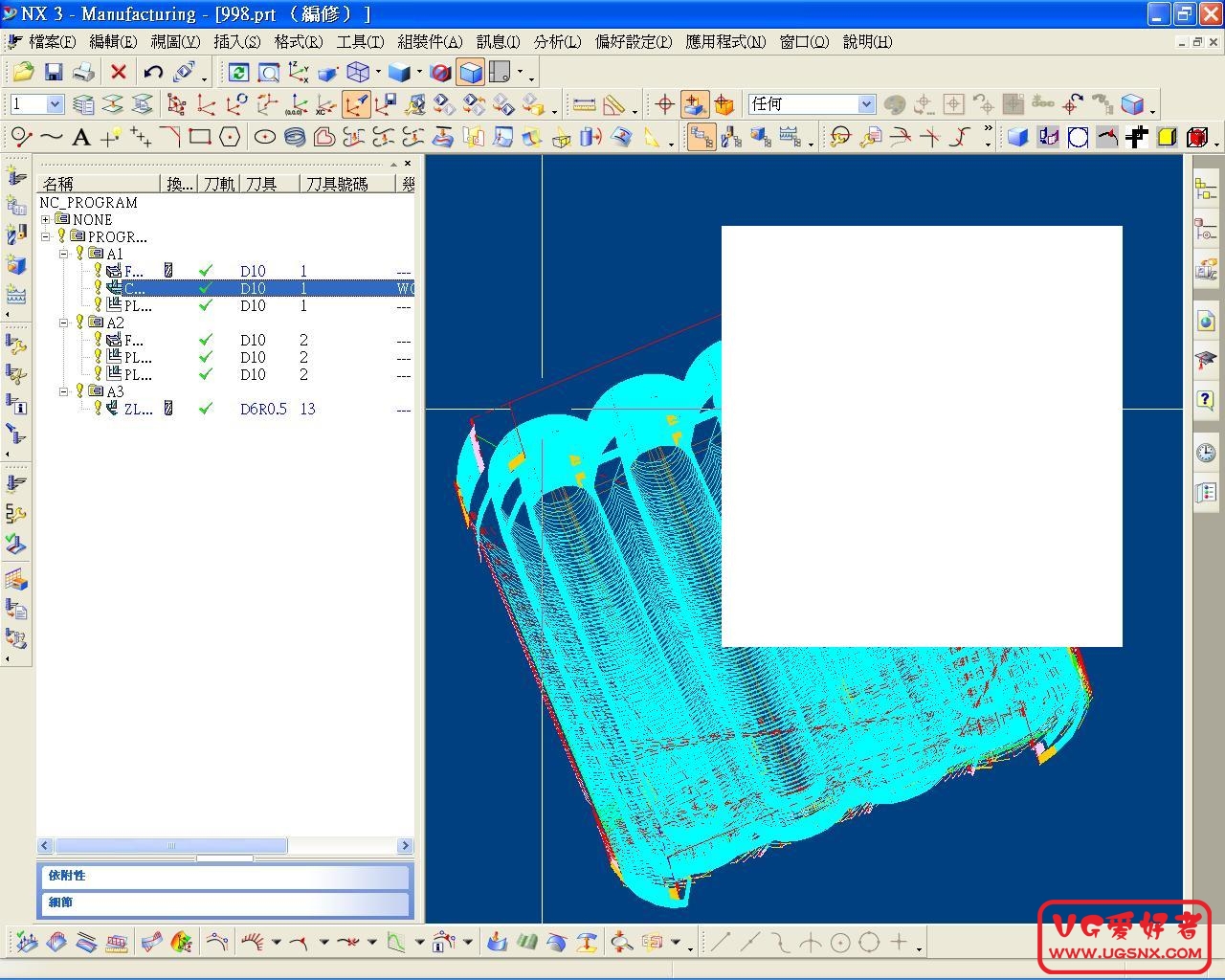Viewport: 1225px width, 980px height.
Task: Toggle the light bulb on ZL... operation
Action: pyautogui.click(x=98, y=409)
